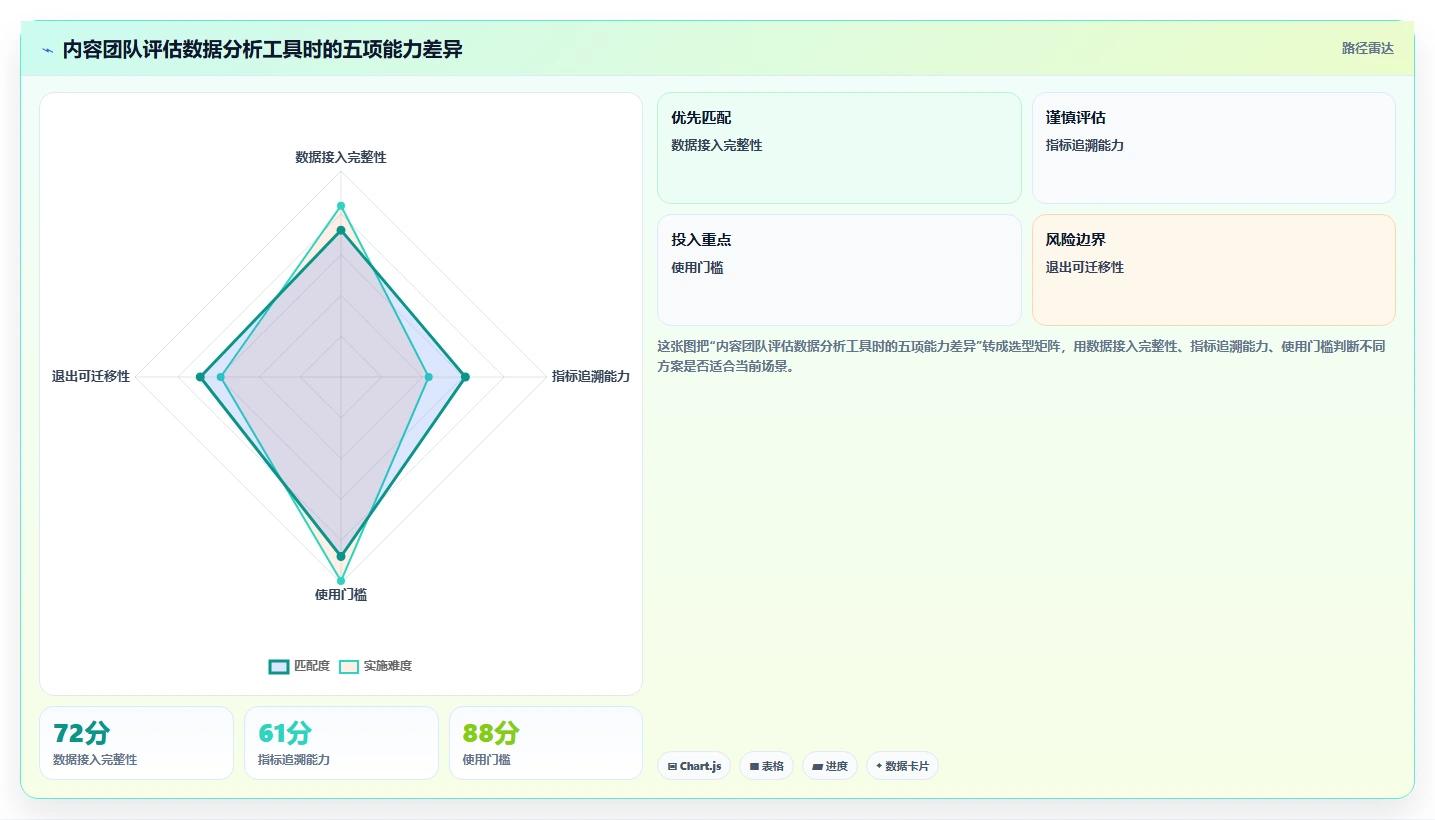The width and height of the screenshot is (1435, 820).
Task: Select the 数据卡片 tag chip
Action: coord(902,766)
